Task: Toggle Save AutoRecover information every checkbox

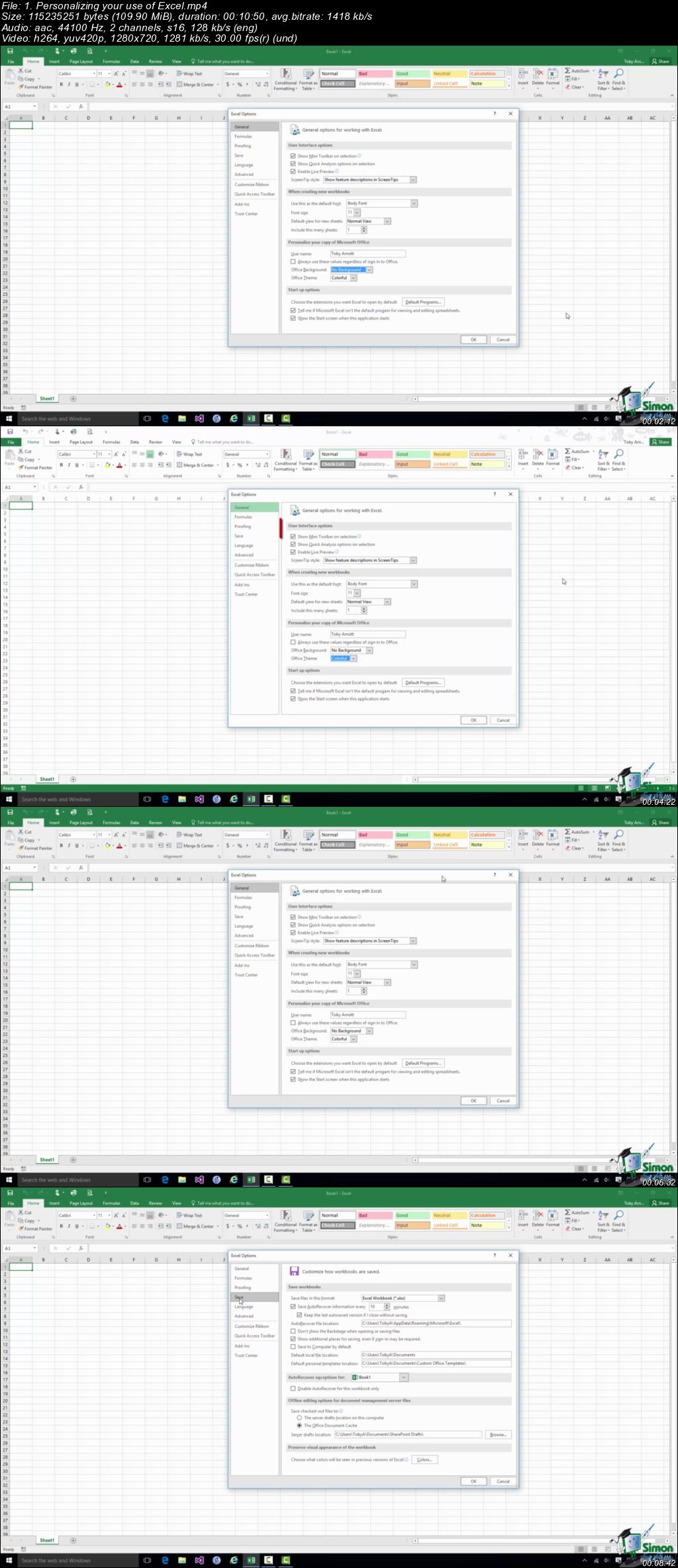Action: point(293,1307)
